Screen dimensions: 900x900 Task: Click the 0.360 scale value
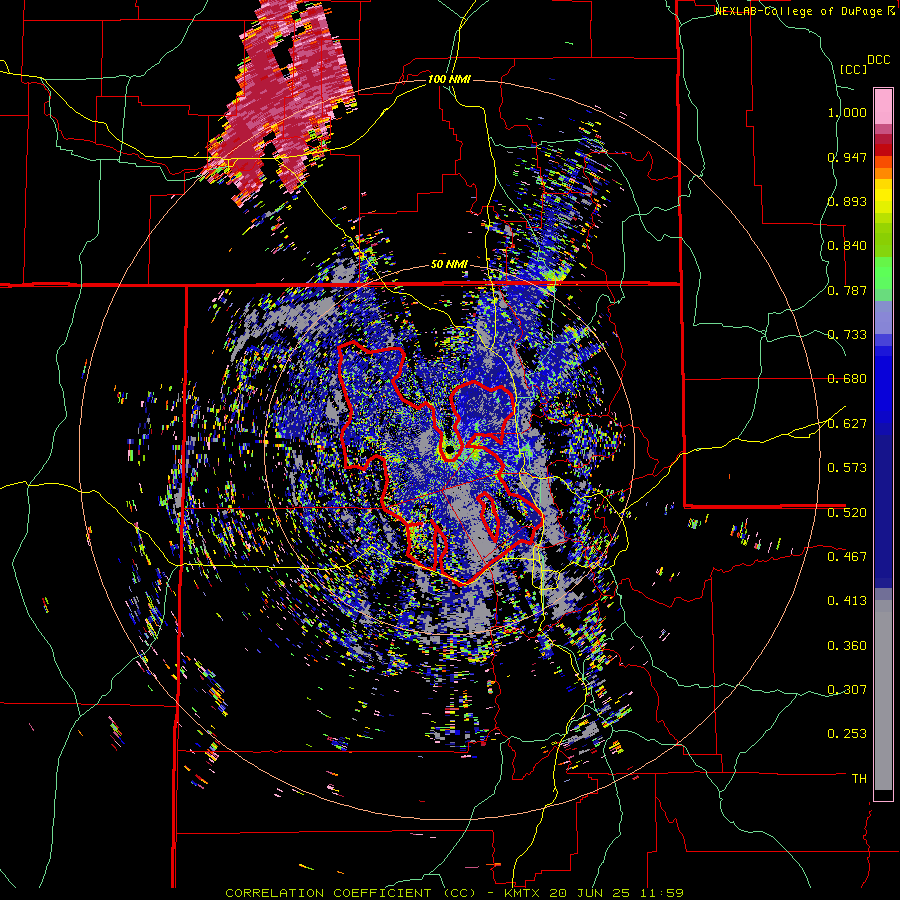[847, 646]
